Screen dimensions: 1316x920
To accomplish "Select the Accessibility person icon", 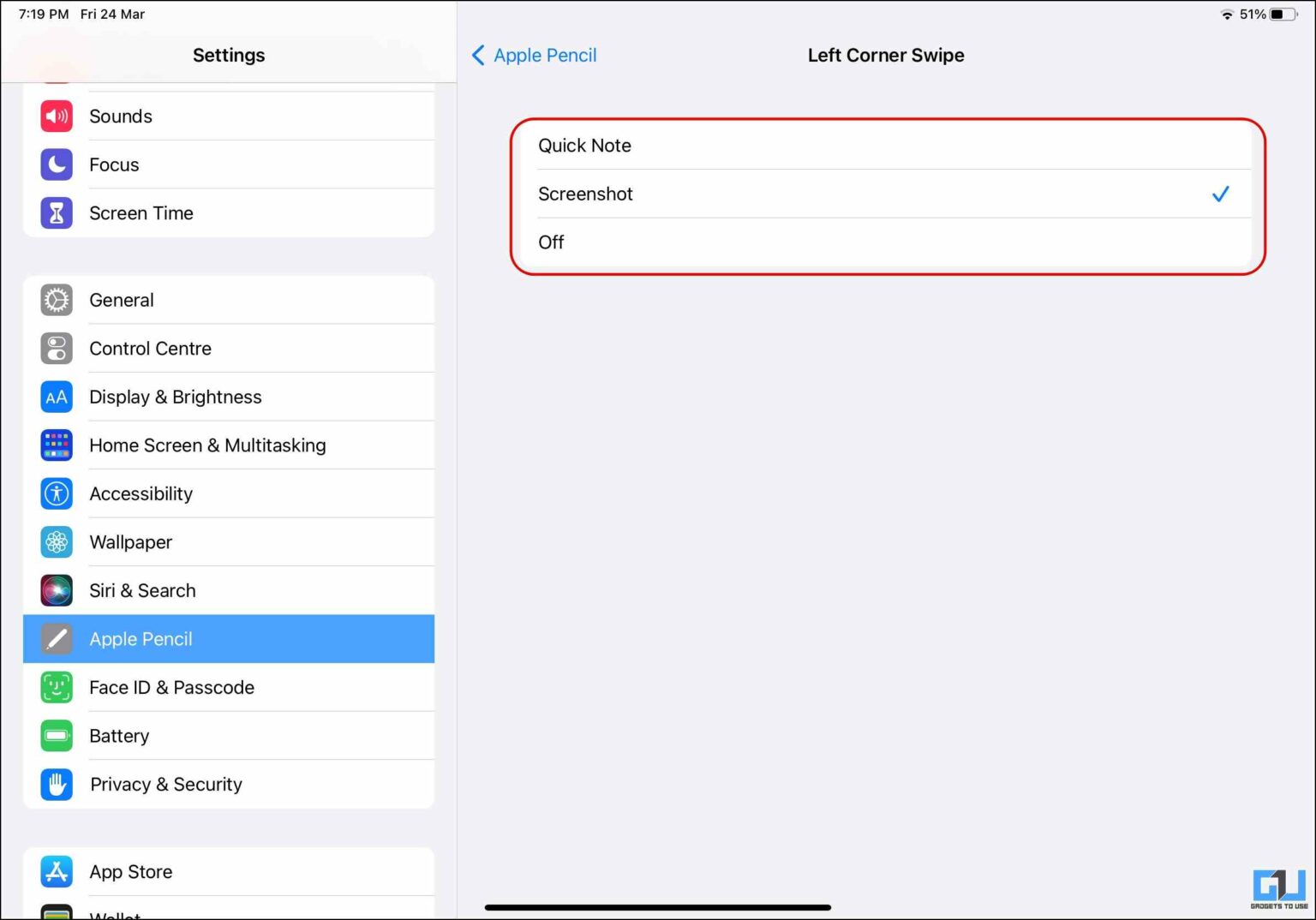I will [56, 493].
